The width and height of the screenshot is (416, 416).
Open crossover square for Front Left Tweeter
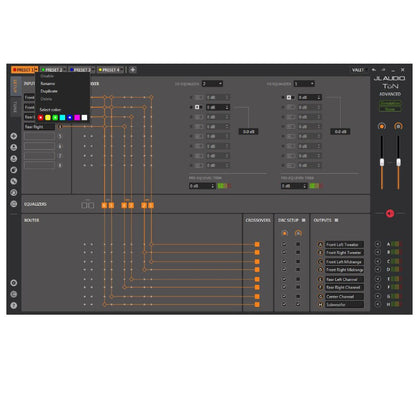coord(257,244)
